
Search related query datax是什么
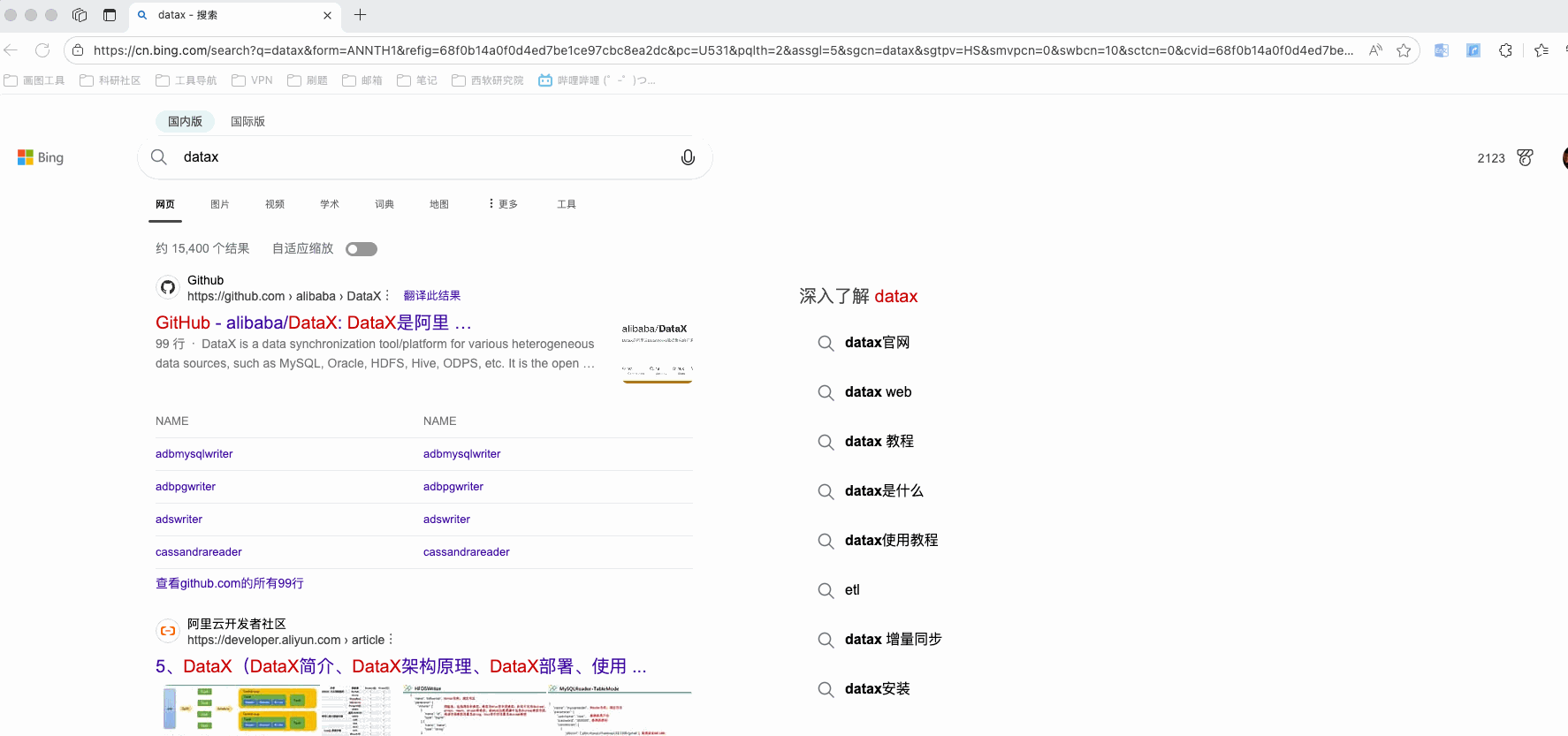[x=884, y=491]
